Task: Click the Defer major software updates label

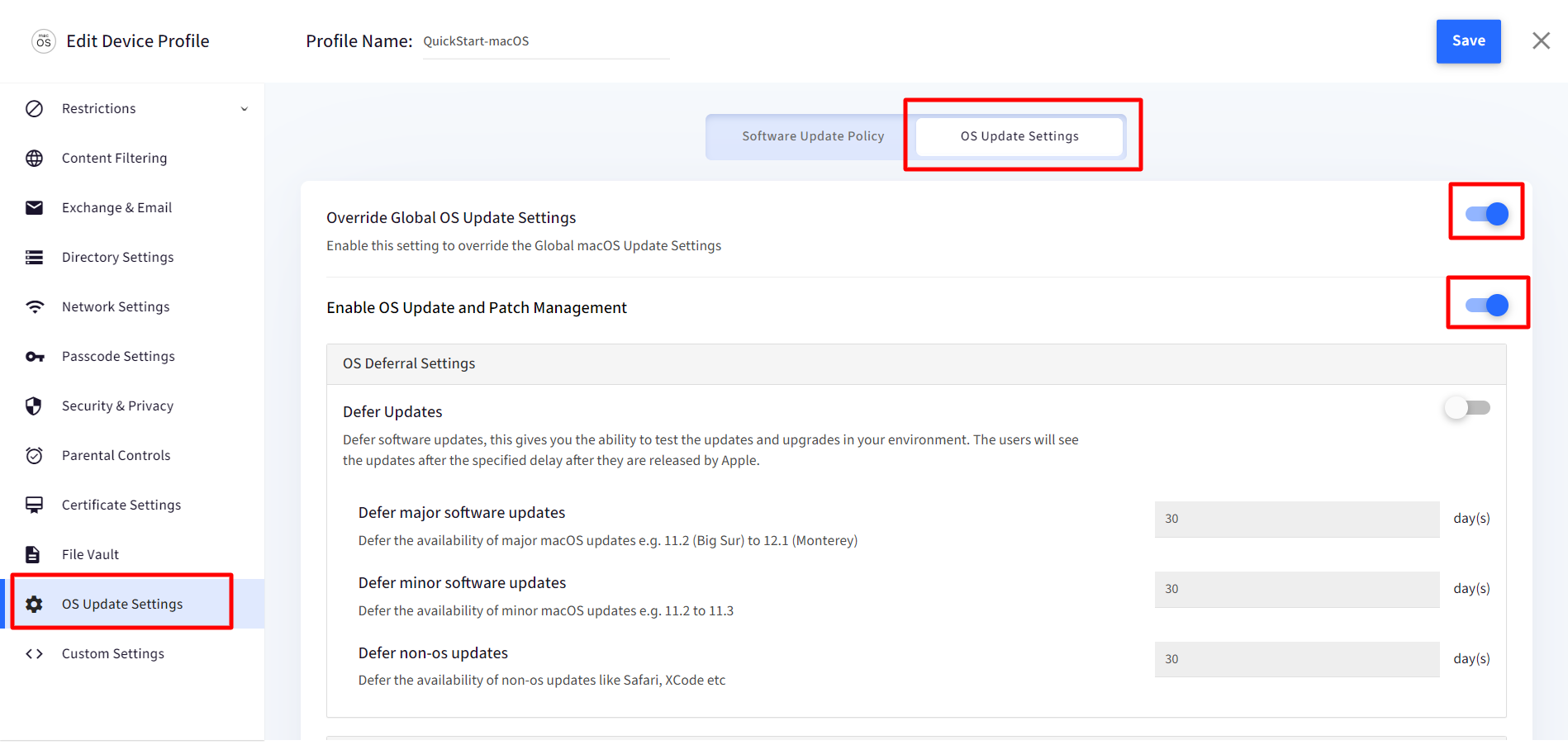Action: point(462,512)
